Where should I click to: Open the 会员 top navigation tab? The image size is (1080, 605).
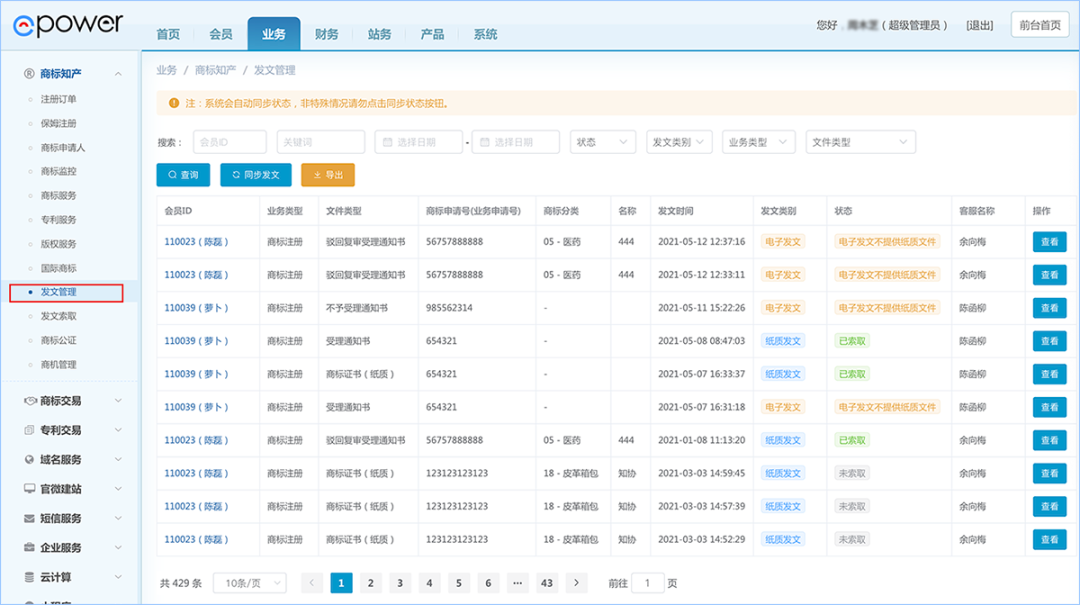[x=221, y=34]
